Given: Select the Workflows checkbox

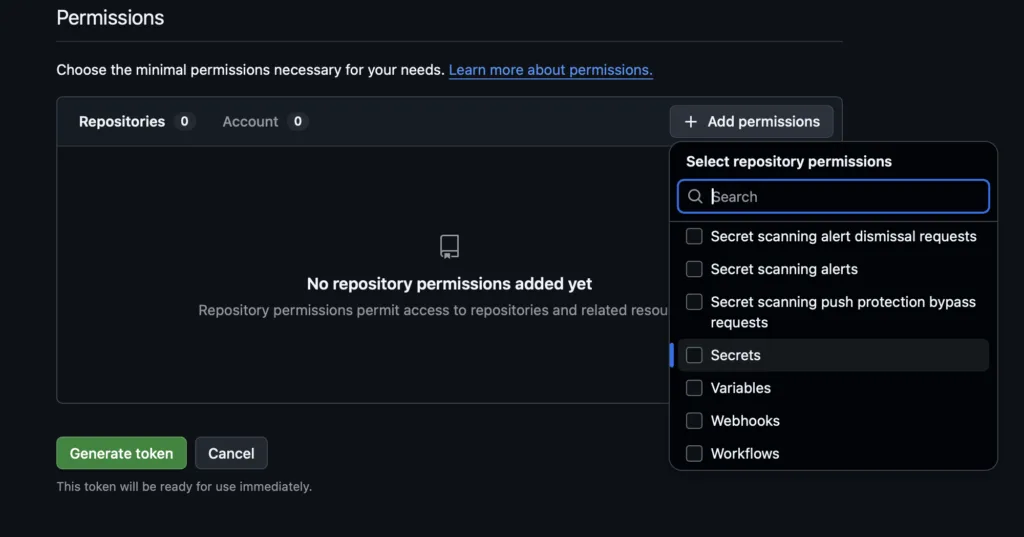Looking at the screenshot, I should [x=694, y=454].
